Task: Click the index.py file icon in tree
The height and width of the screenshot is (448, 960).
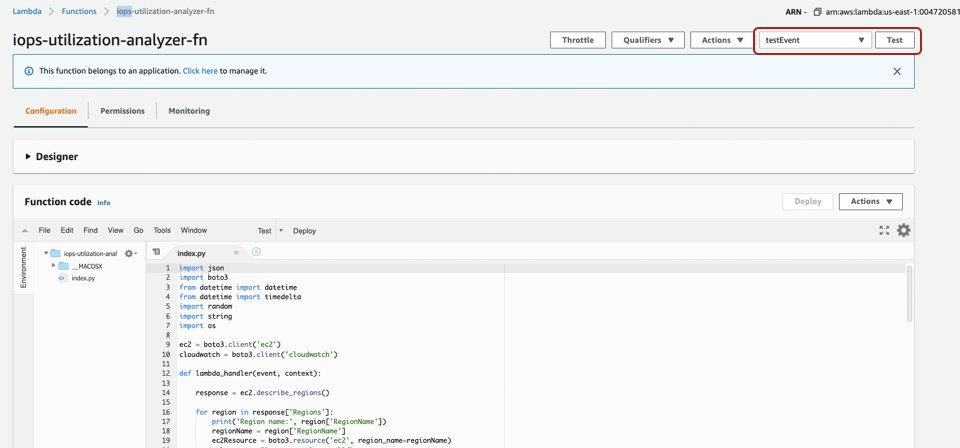Action: point(62,278)
